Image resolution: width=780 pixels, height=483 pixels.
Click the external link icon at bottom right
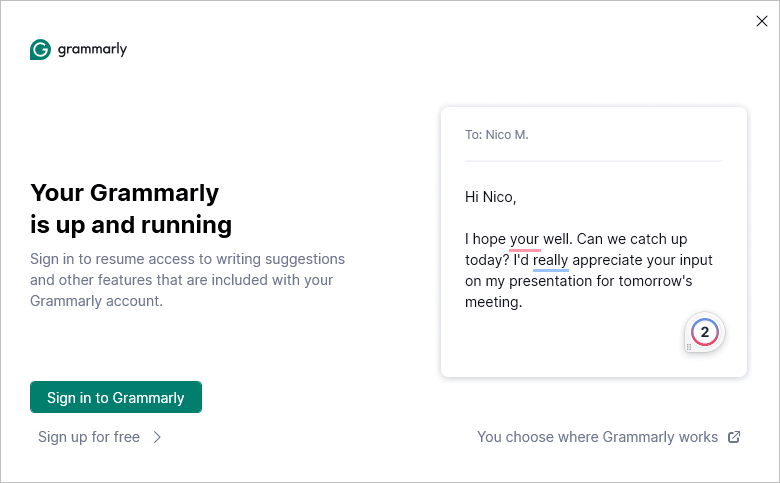click(734, 437)
